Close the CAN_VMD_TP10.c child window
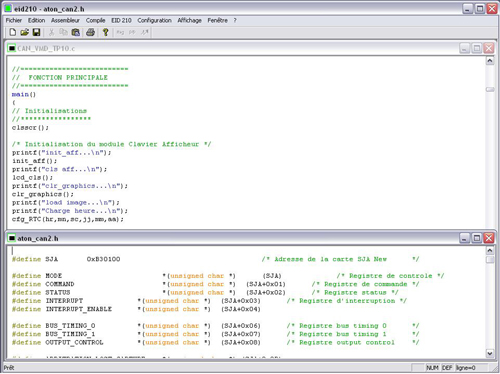The width and height of the screenshot is (500, 374). (489, 48)
